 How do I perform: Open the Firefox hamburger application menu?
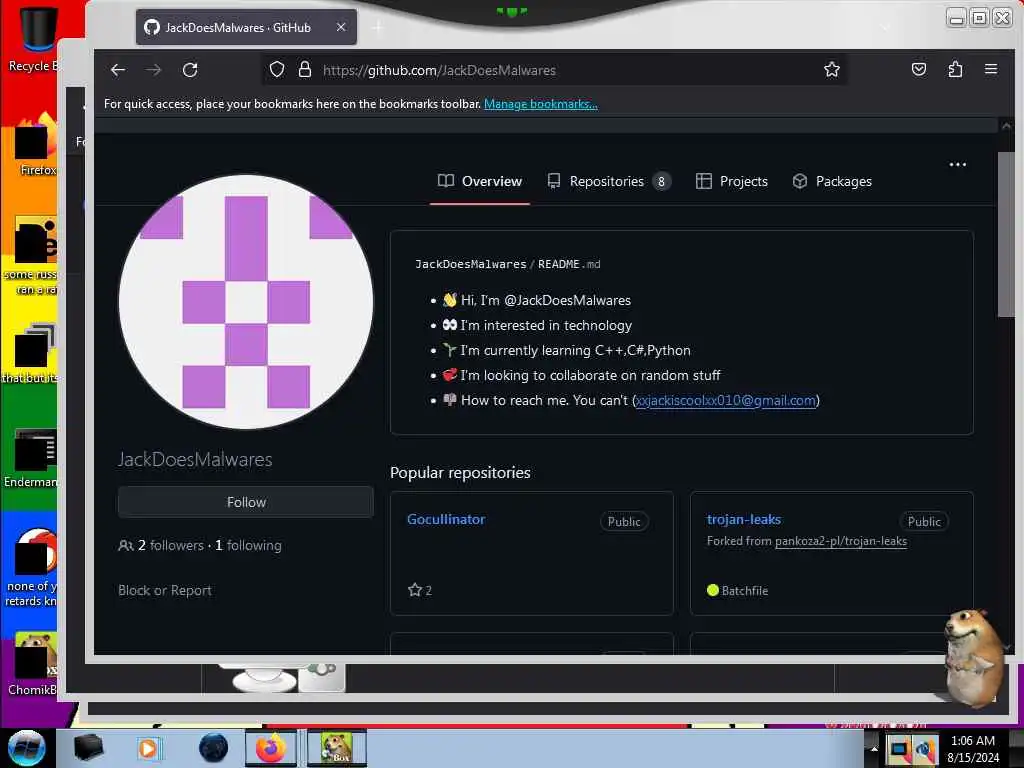[991, 69]
